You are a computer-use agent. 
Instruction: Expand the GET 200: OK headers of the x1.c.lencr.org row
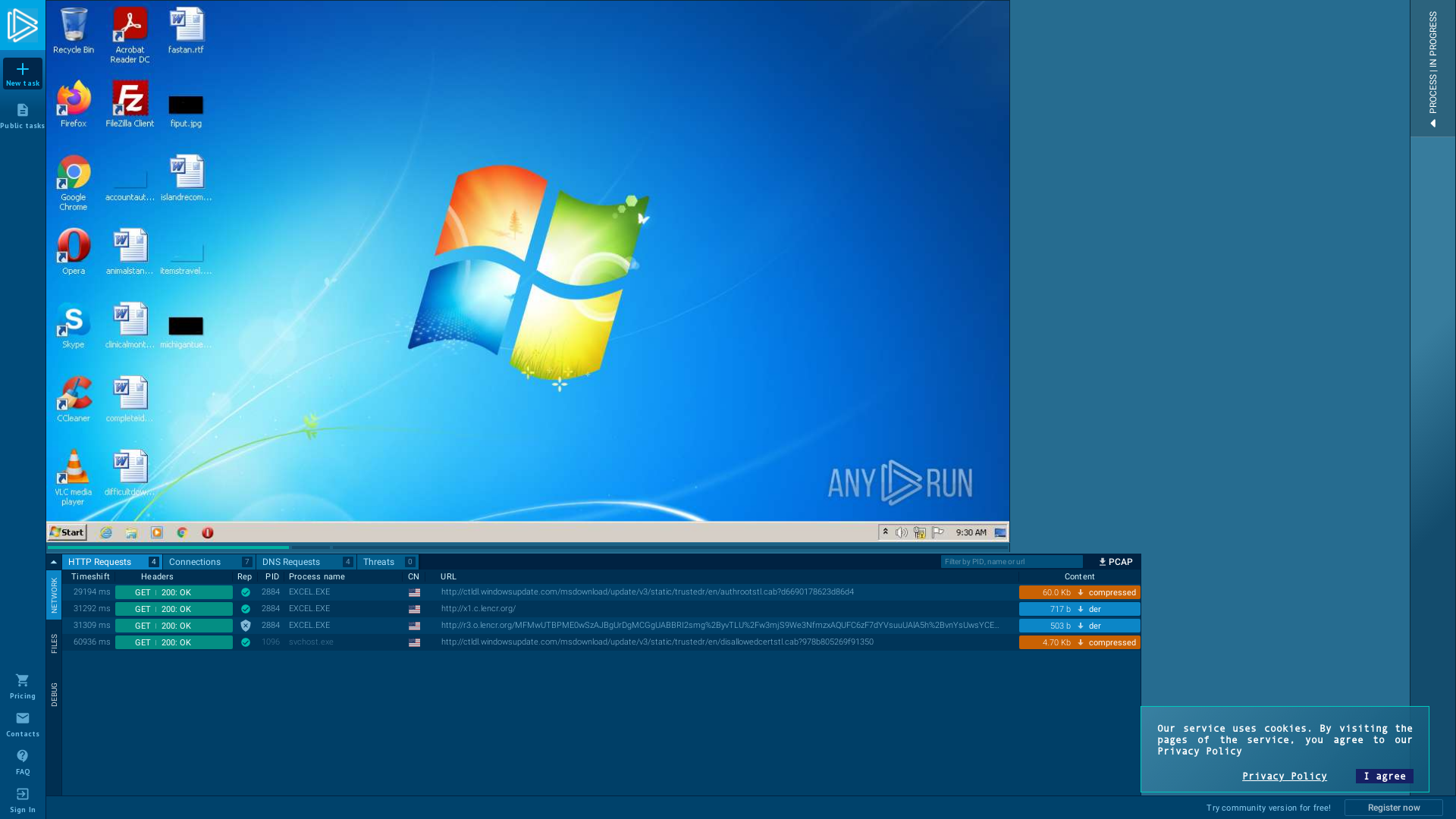[x=174, y=609]
